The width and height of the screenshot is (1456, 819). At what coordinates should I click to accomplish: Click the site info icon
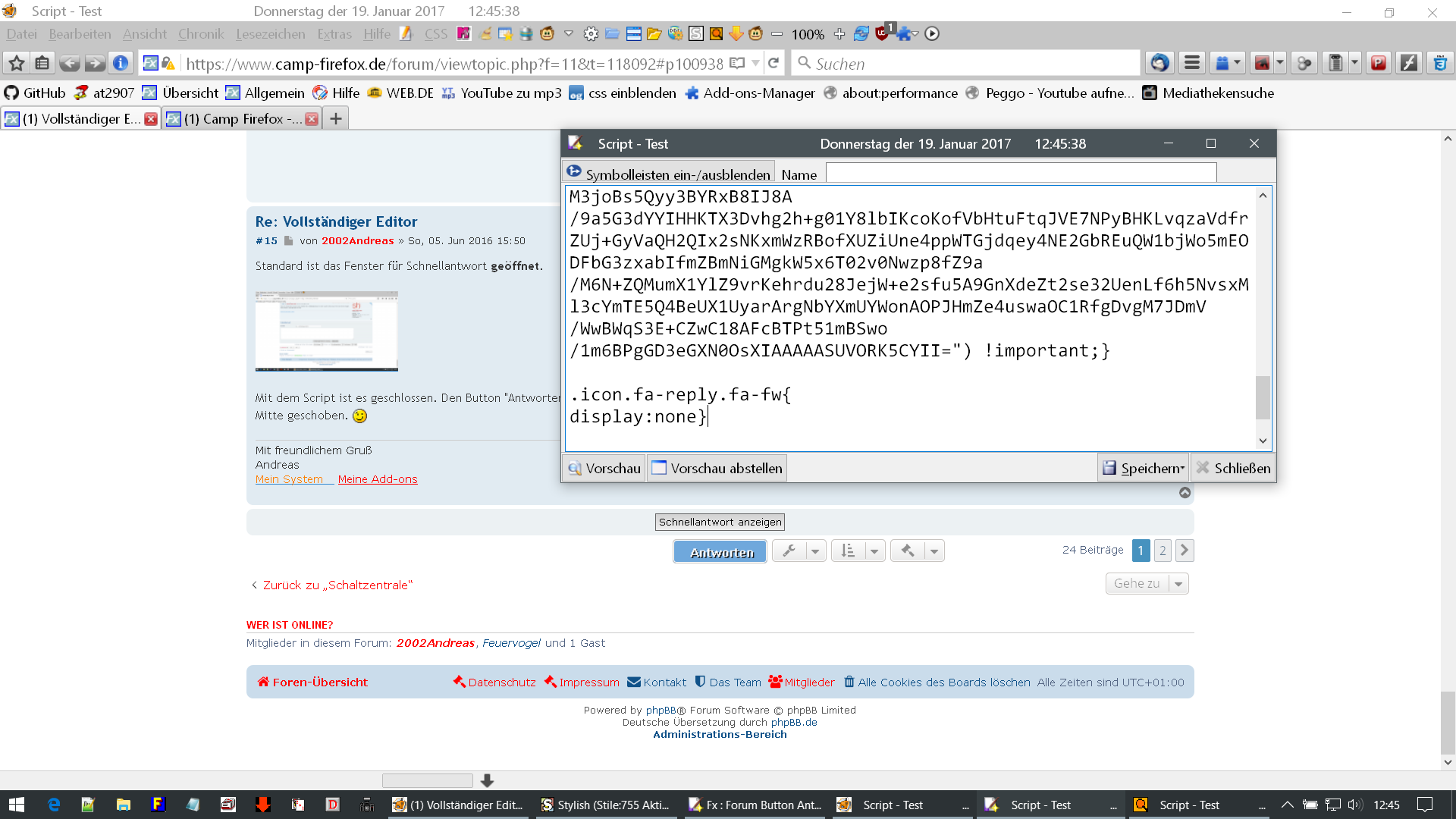click(x=121, y=64)
